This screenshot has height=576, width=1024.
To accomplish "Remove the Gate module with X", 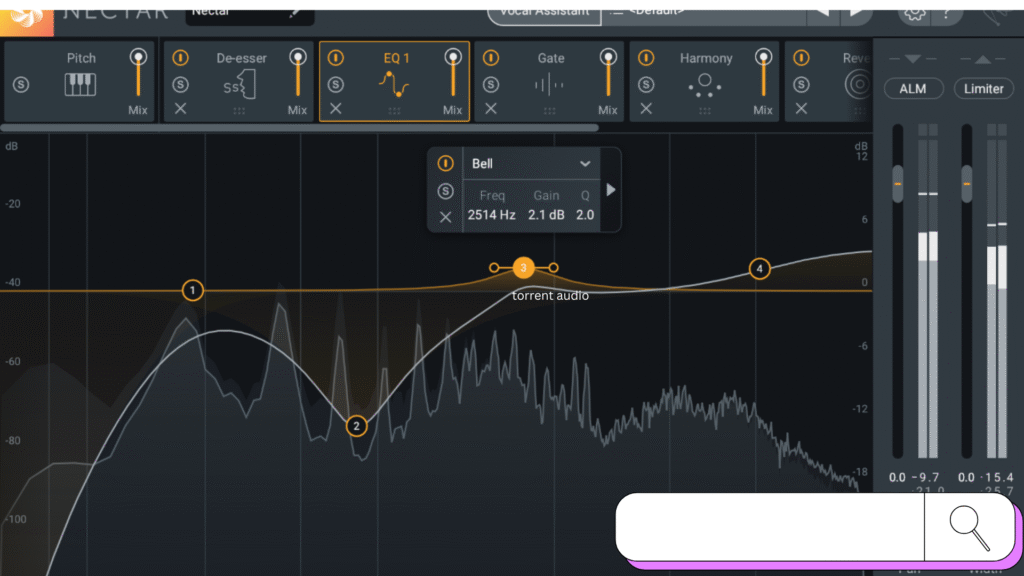I will pos(490,108).
